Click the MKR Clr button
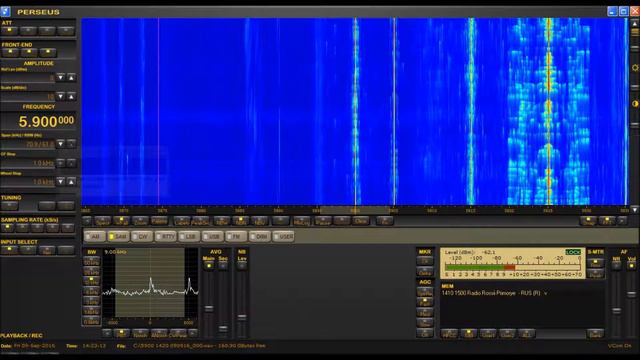The width and height of the screenshot is (640, 360). (425, 261)
